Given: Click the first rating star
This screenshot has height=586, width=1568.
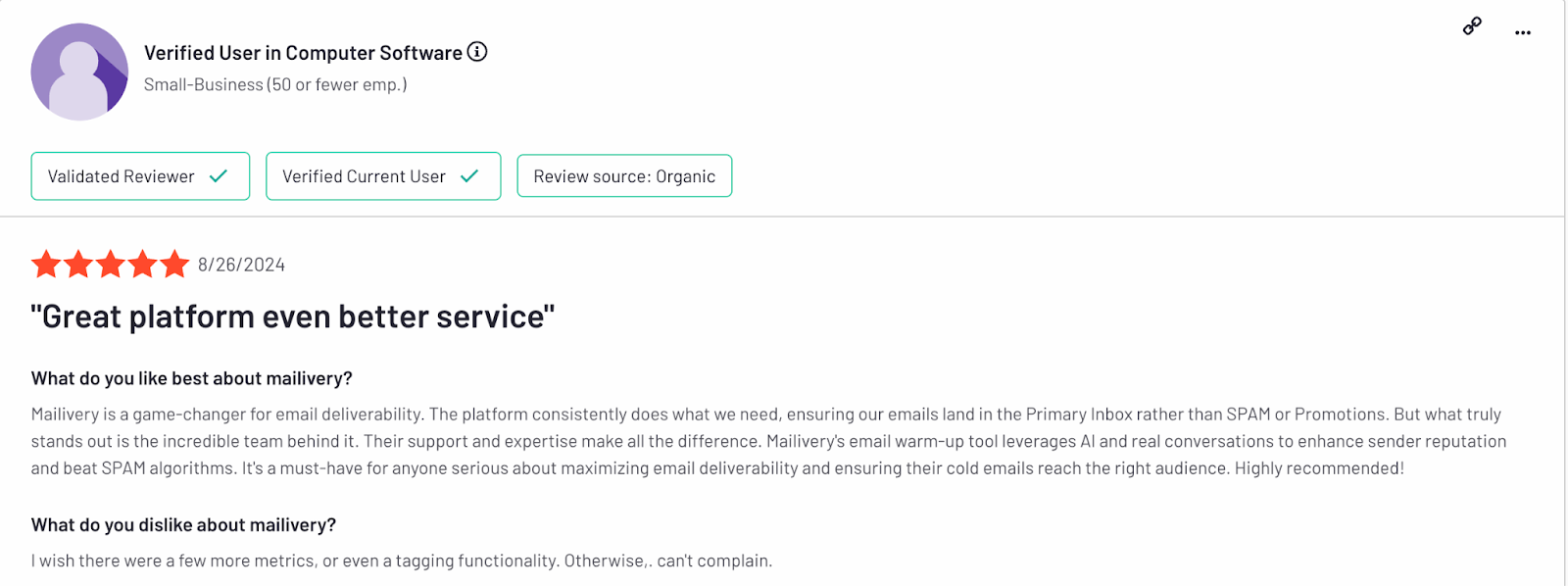Looking at the screenshot, I should point(46,265).
